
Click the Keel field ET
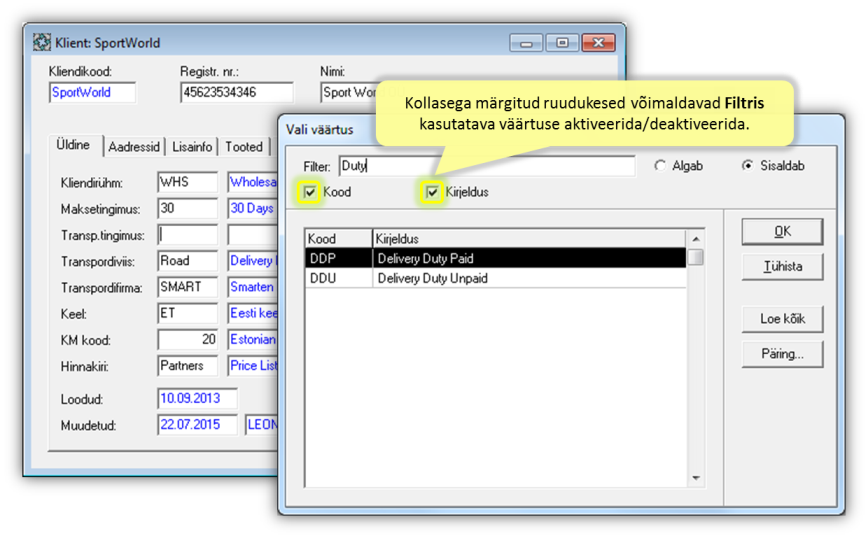coord(188,313)
